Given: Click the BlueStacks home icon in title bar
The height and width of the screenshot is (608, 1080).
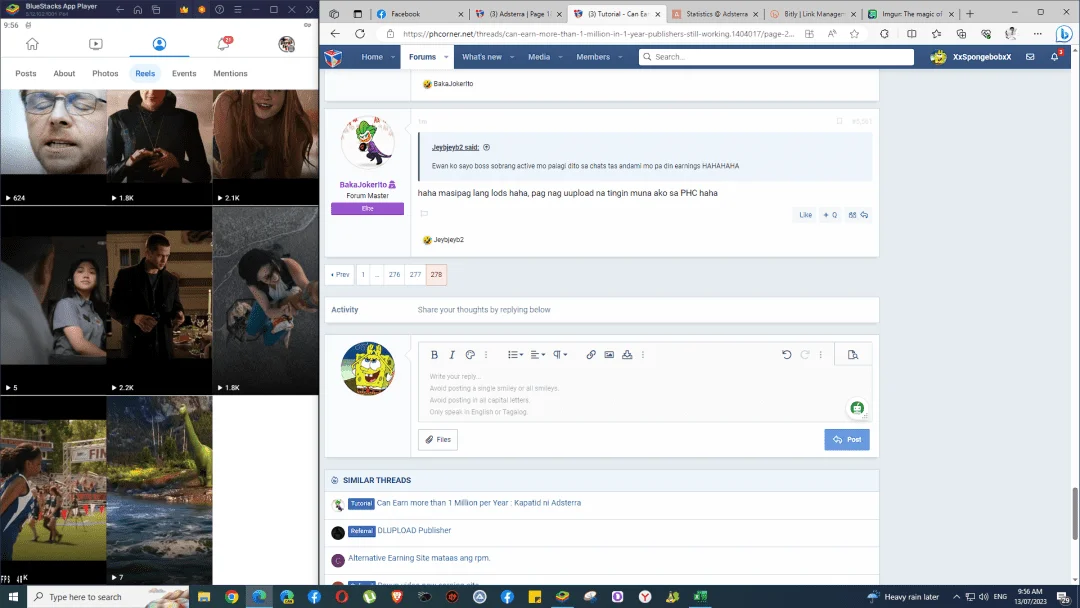Looking at the screenshot, I should pyautogui.click(x=138, y=10).
